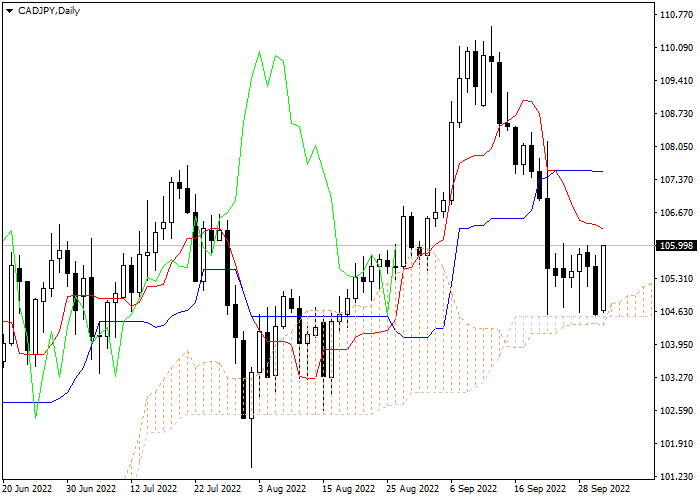Click the 104.630 price axis label
The image size is (700, 500).
click(x=678, y=312)
